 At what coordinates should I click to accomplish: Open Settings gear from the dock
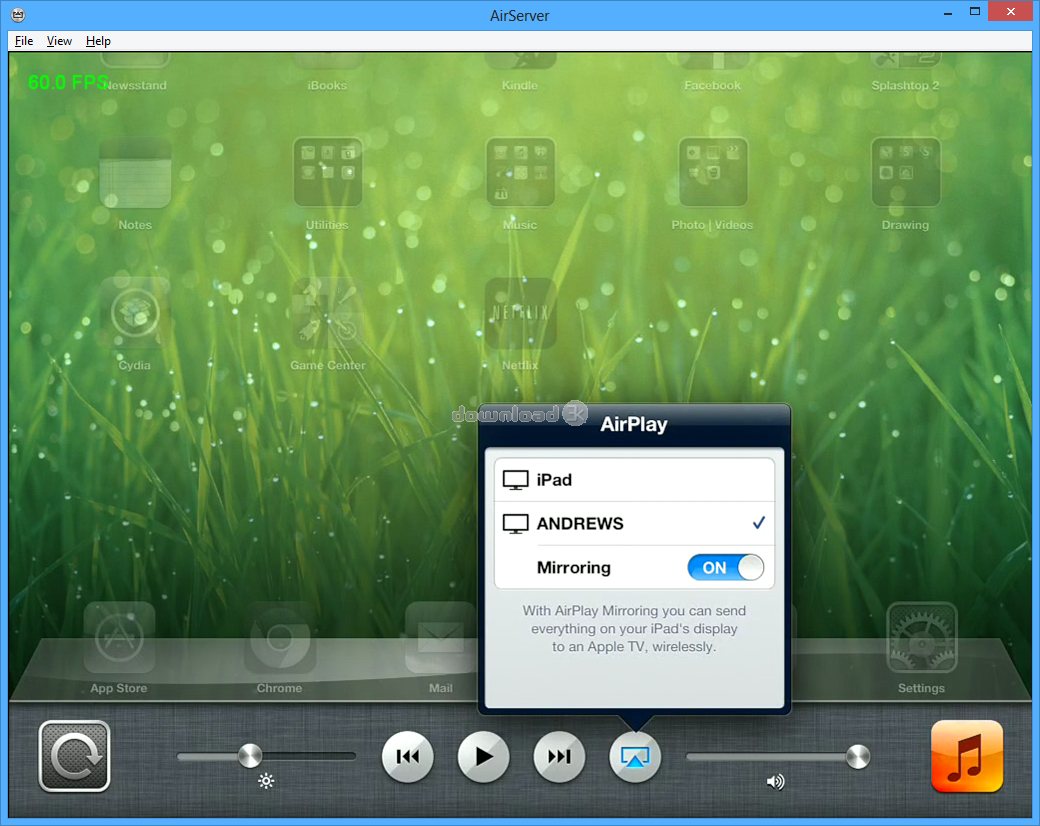(x=922, y=638)
